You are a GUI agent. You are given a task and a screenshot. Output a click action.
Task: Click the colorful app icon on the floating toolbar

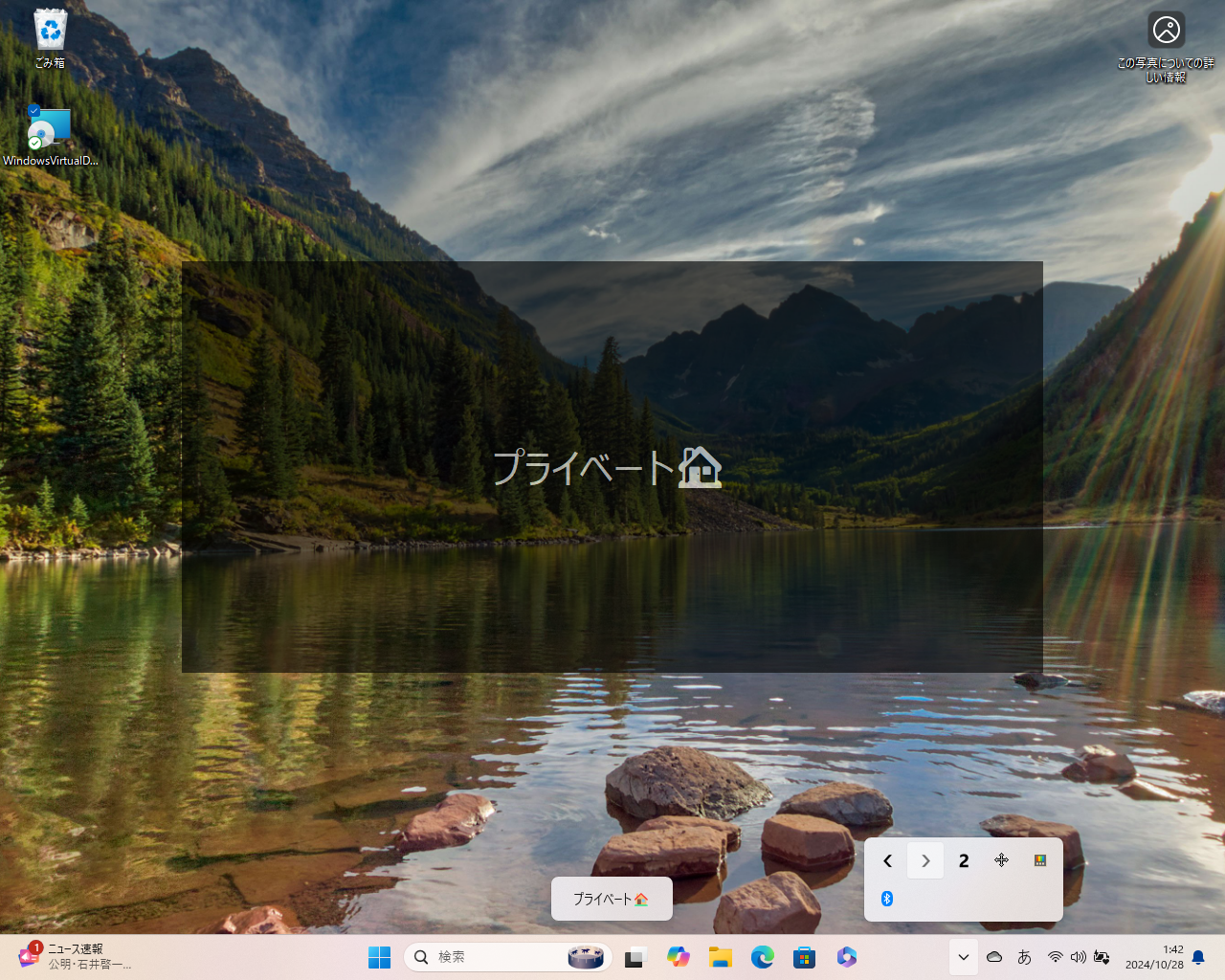tap(1039, 860)
